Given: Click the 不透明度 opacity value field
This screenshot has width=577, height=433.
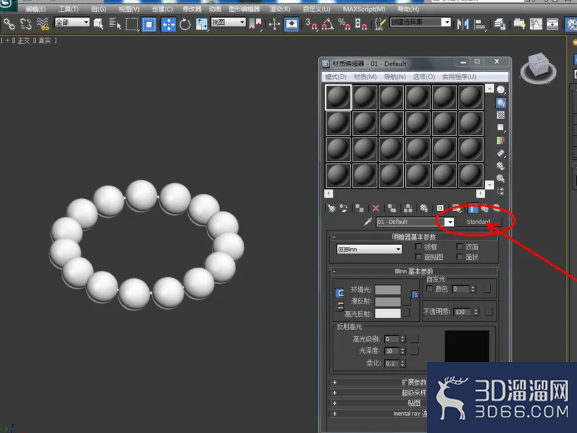Looking at the screenshot, I should click(x=462, y=312).
